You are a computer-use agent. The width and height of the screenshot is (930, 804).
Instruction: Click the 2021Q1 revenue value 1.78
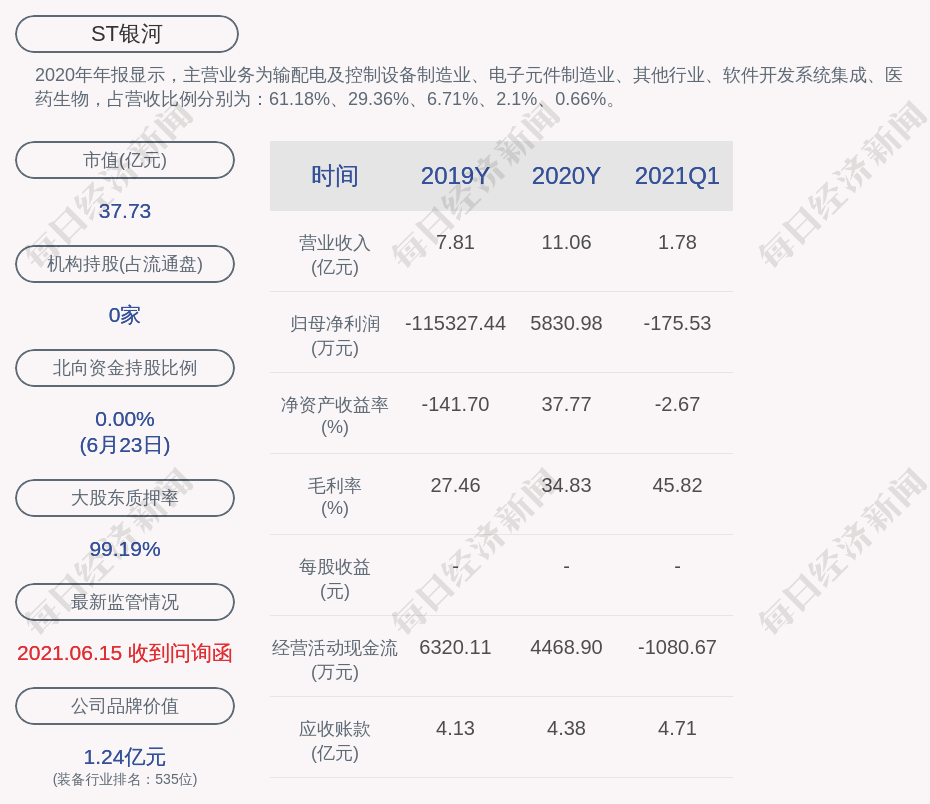click(x=677, y=243)
